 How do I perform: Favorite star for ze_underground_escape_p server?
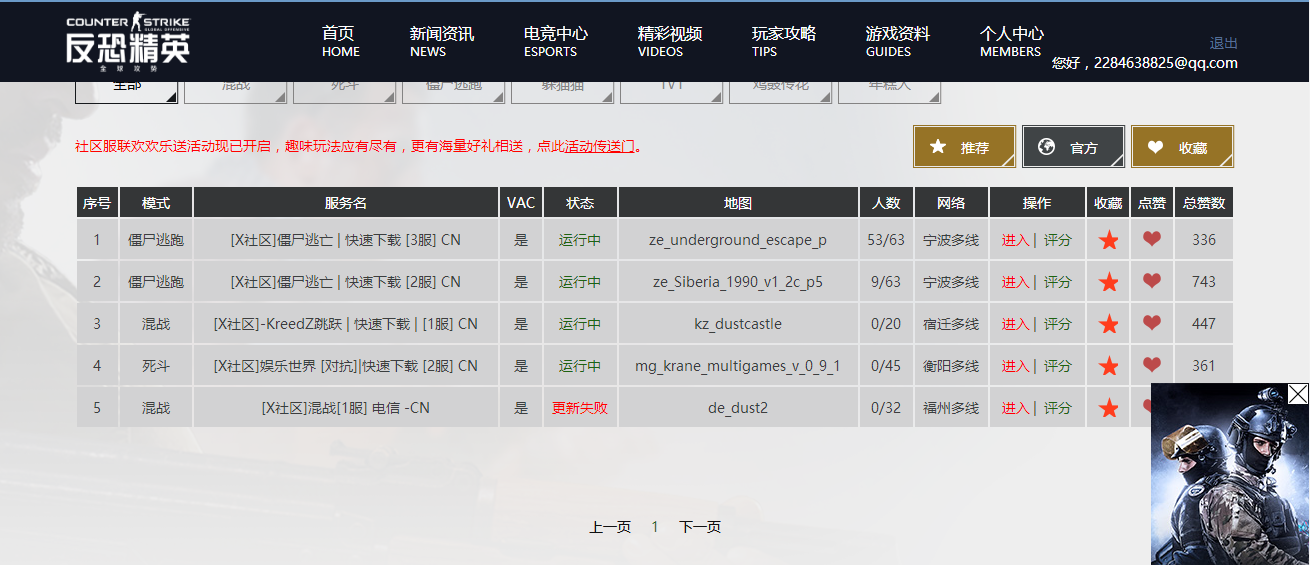[x=1108, y=240]
